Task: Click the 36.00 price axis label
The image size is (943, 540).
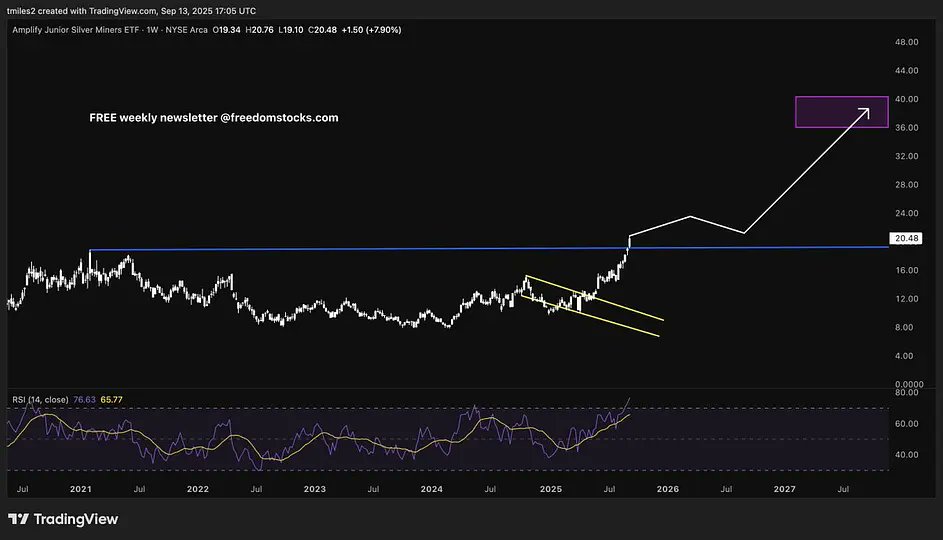Action: pos(906,127)
